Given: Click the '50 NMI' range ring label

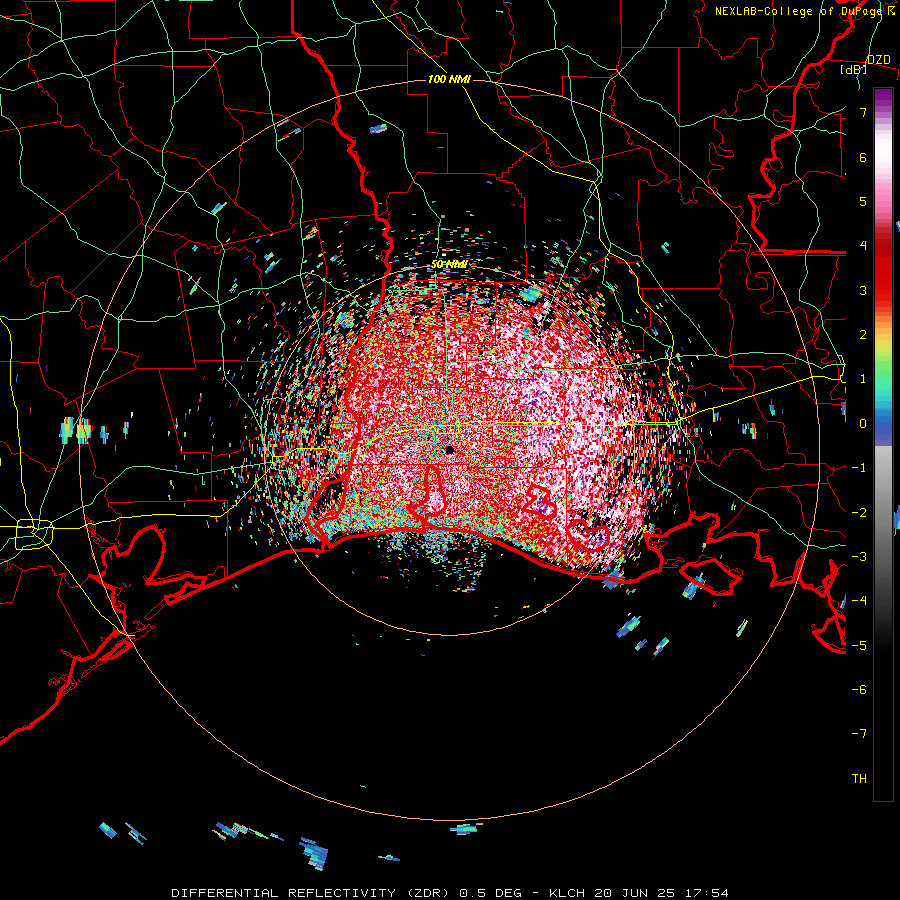Looking at the screenshot, I should click(449, 264).
